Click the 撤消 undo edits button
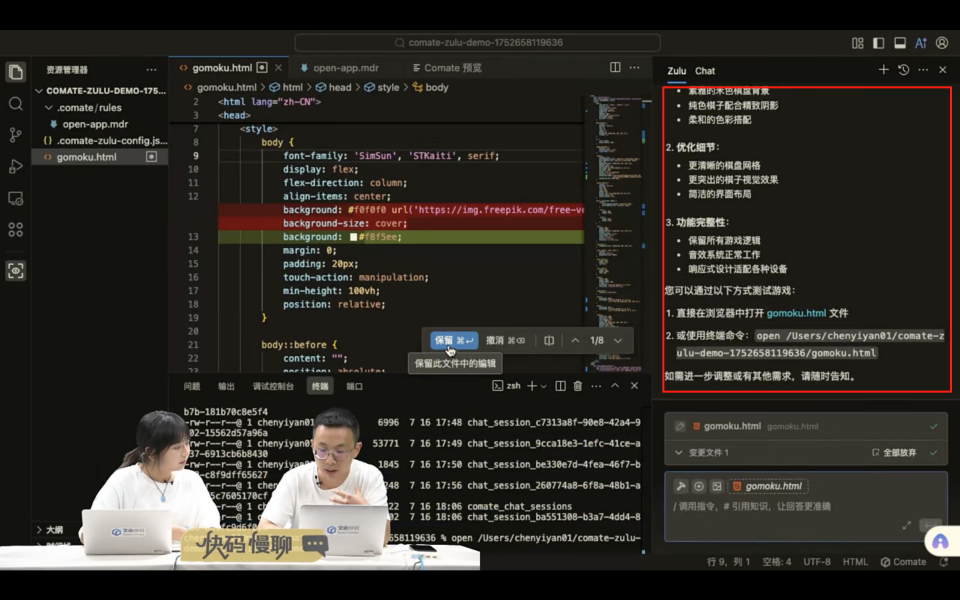Screen dimensions: 960x600 505,340
